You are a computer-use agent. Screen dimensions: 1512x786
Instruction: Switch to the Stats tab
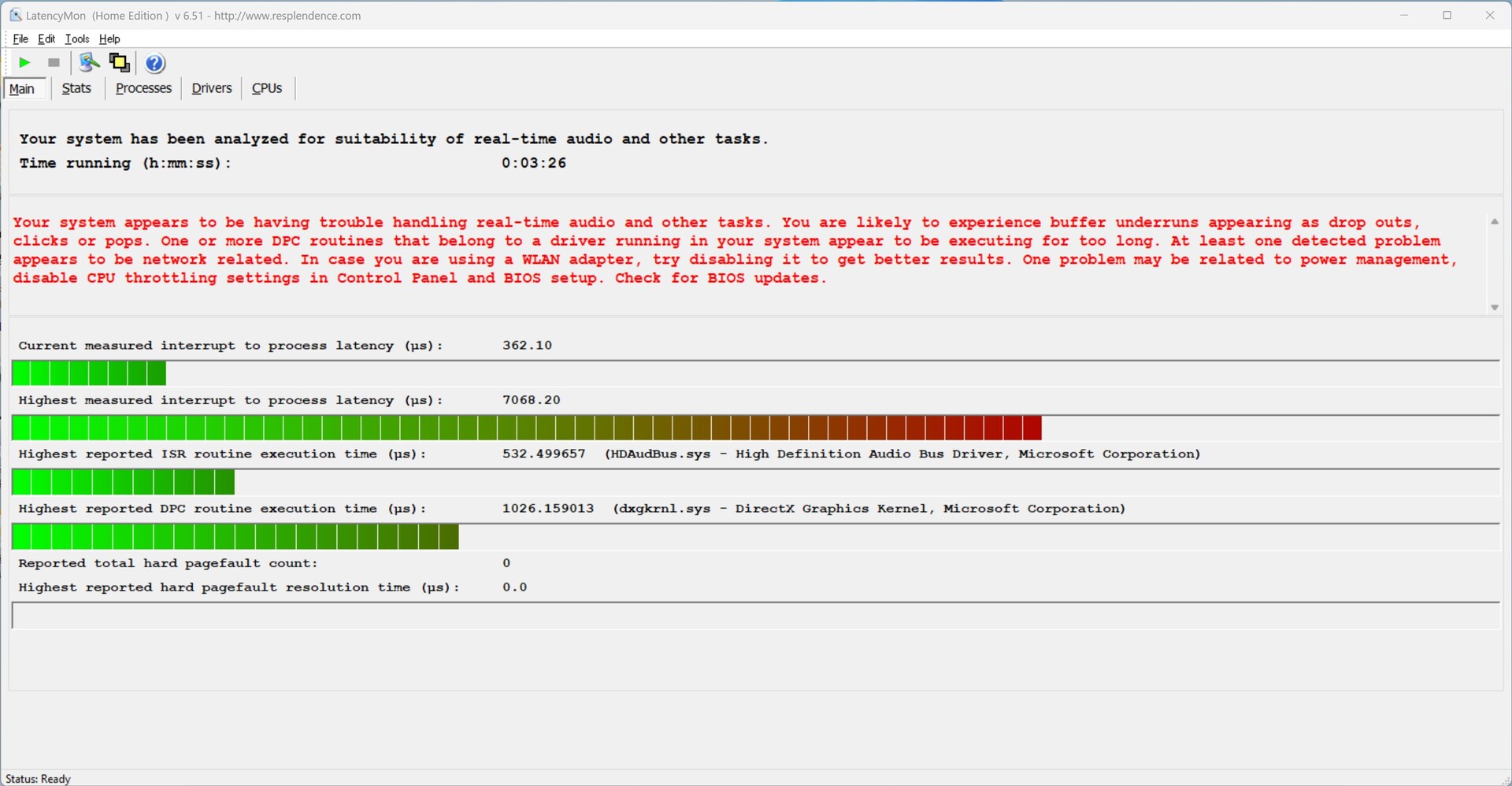[x=76, y=88]
